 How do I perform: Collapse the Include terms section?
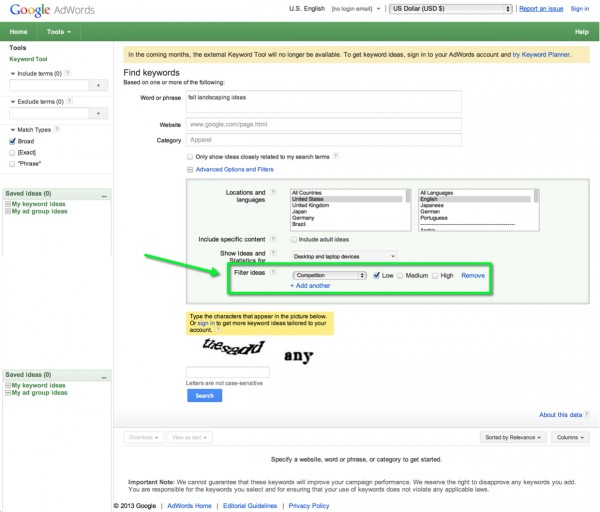13,73
